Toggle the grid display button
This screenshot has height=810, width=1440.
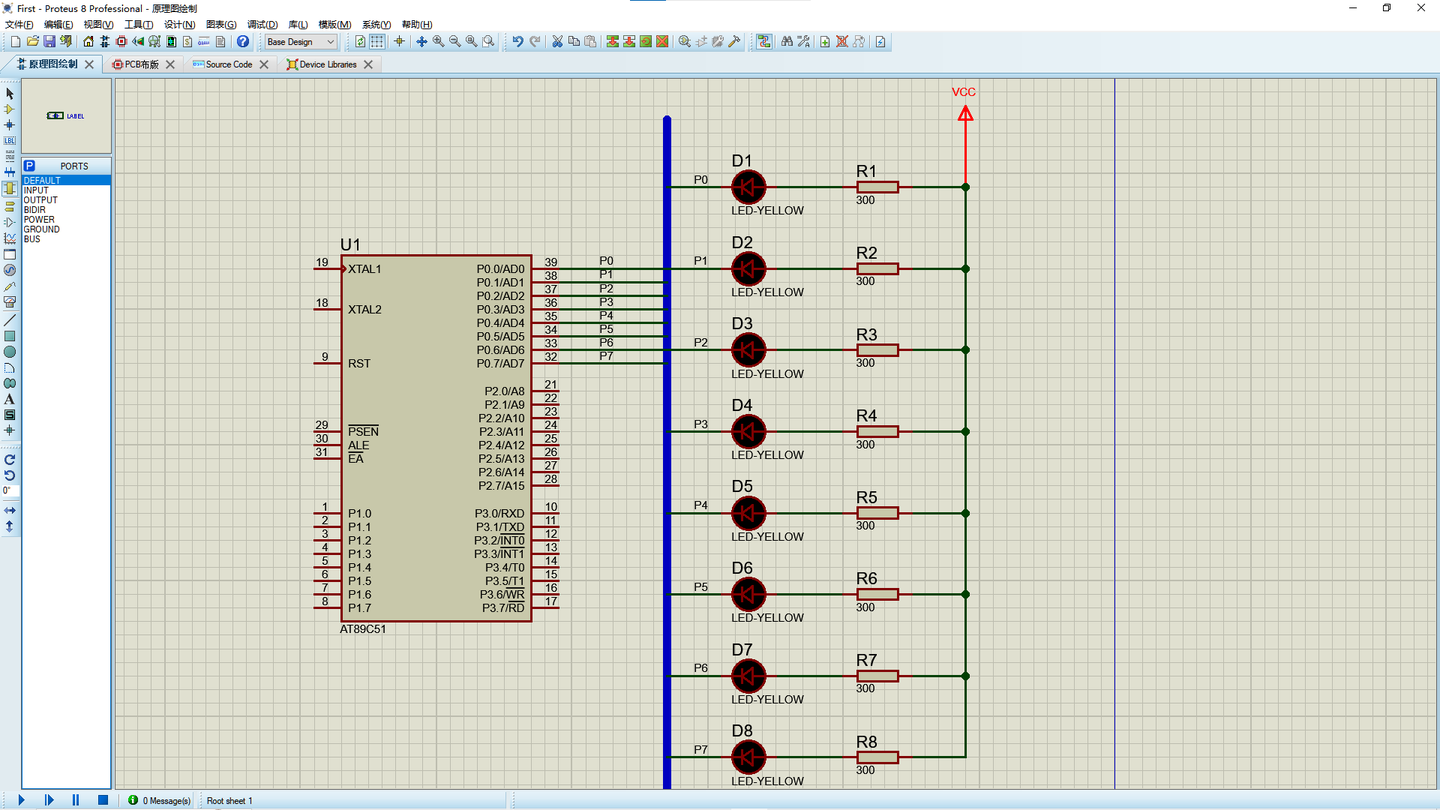coord(377,42)
